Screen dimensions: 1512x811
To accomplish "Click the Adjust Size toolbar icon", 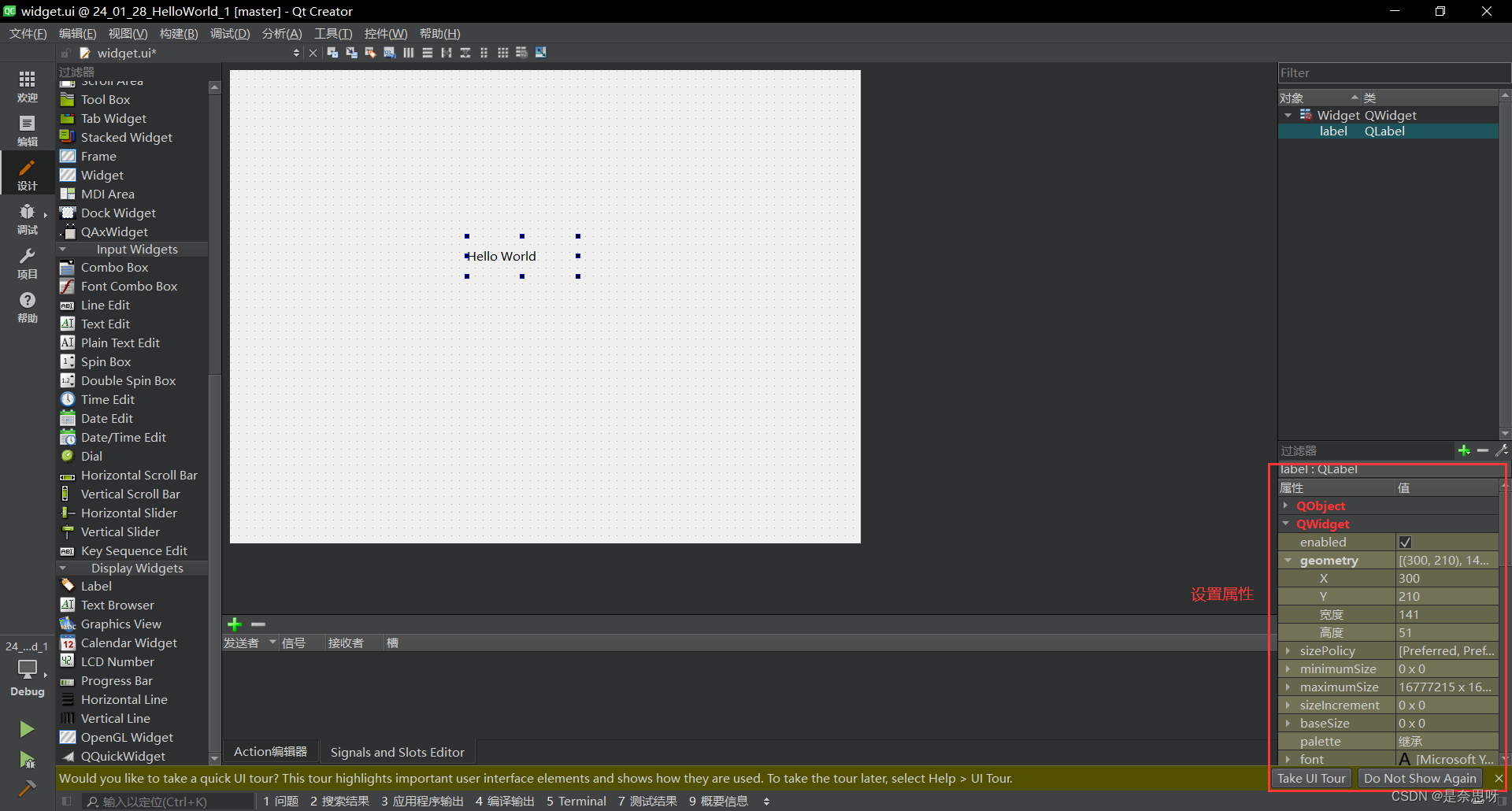I will coord(540,53).
